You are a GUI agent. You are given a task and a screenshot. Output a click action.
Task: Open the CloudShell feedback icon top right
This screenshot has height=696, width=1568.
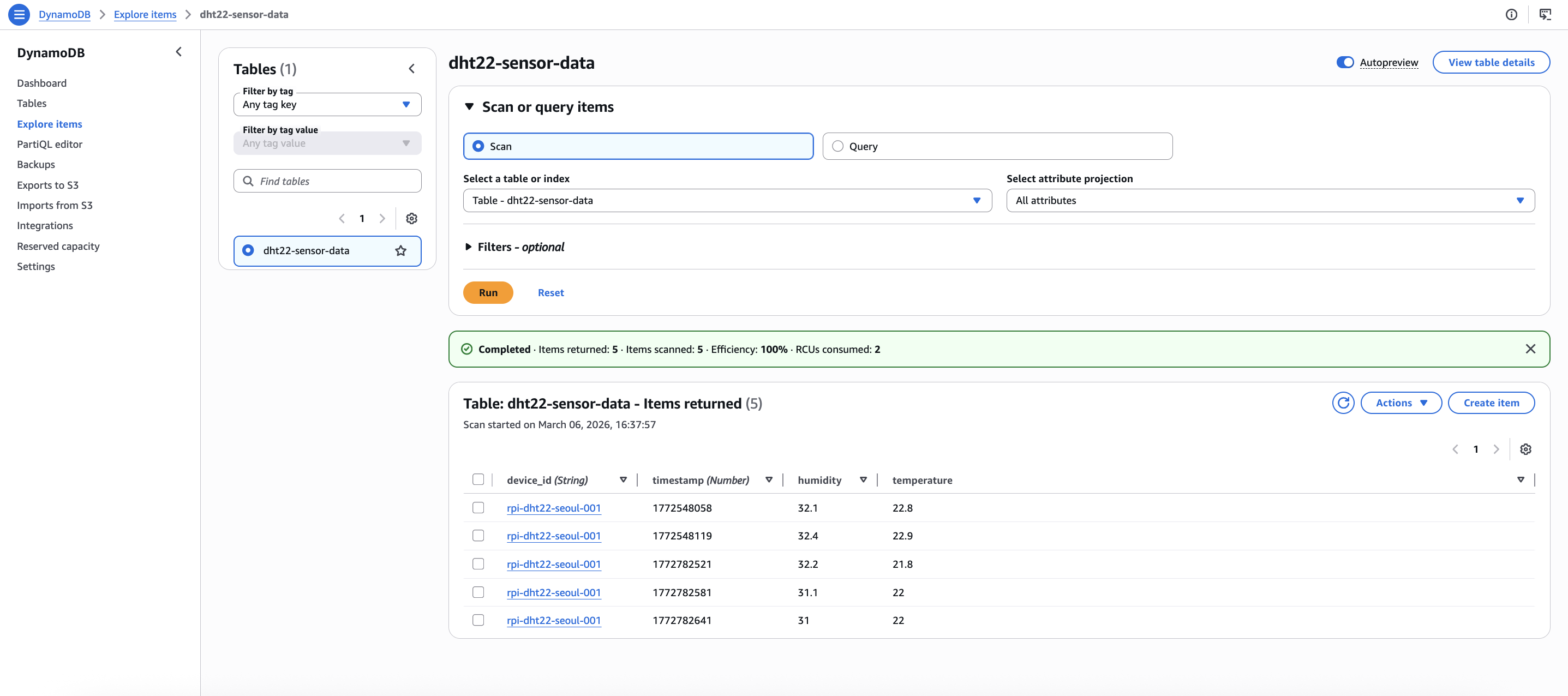pyautogui.click(x=1545, y=15)
